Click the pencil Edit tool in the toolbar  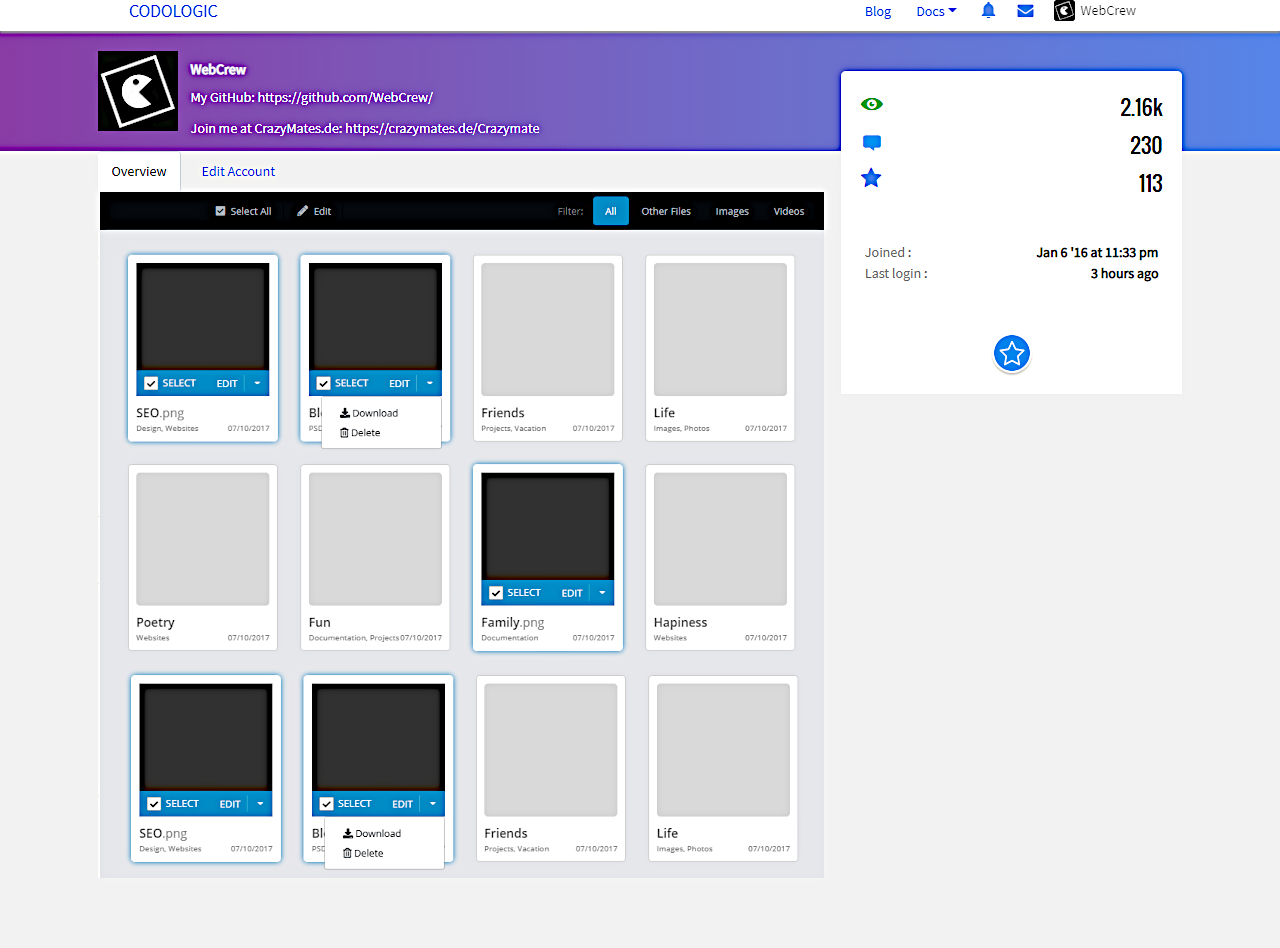(314, 211)
